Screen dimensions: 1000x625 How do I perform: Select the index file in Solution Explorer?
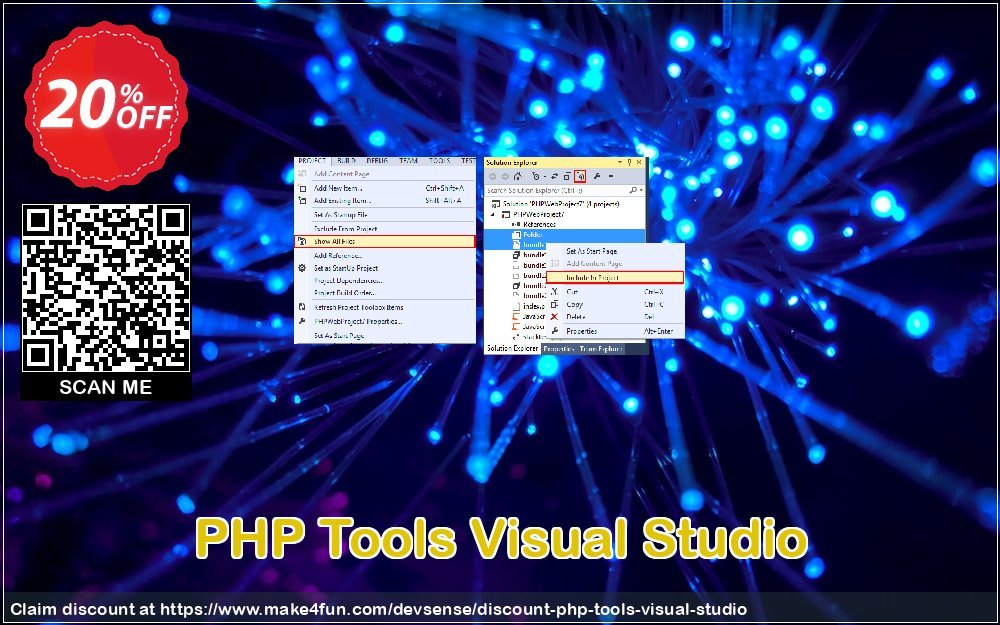528,306
